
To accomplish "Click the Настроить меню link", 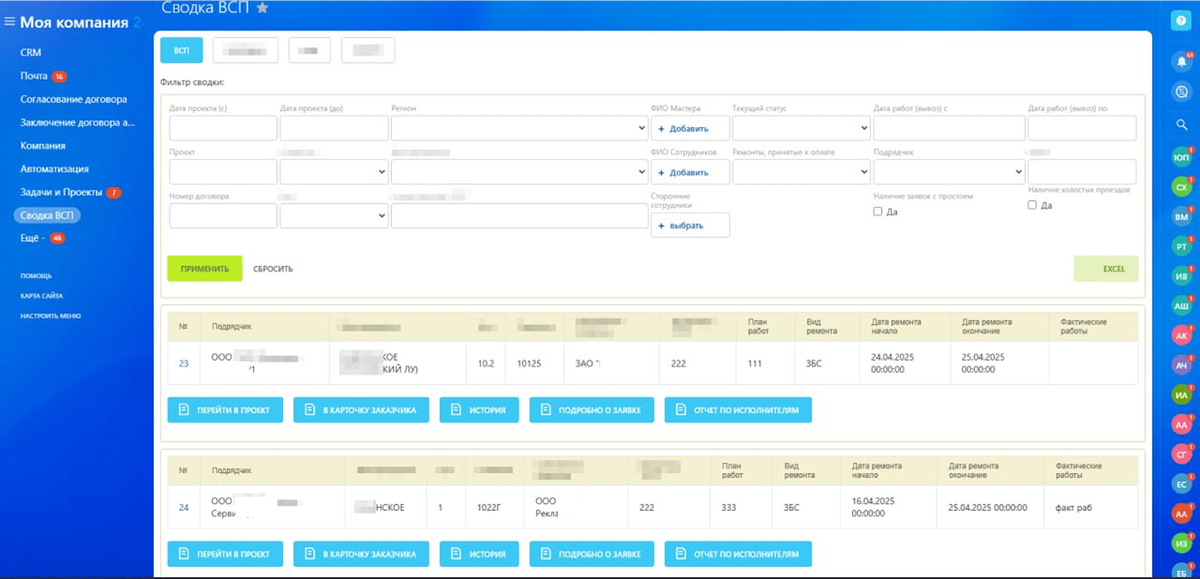I will pyautogui.click(x=50, y=316).
